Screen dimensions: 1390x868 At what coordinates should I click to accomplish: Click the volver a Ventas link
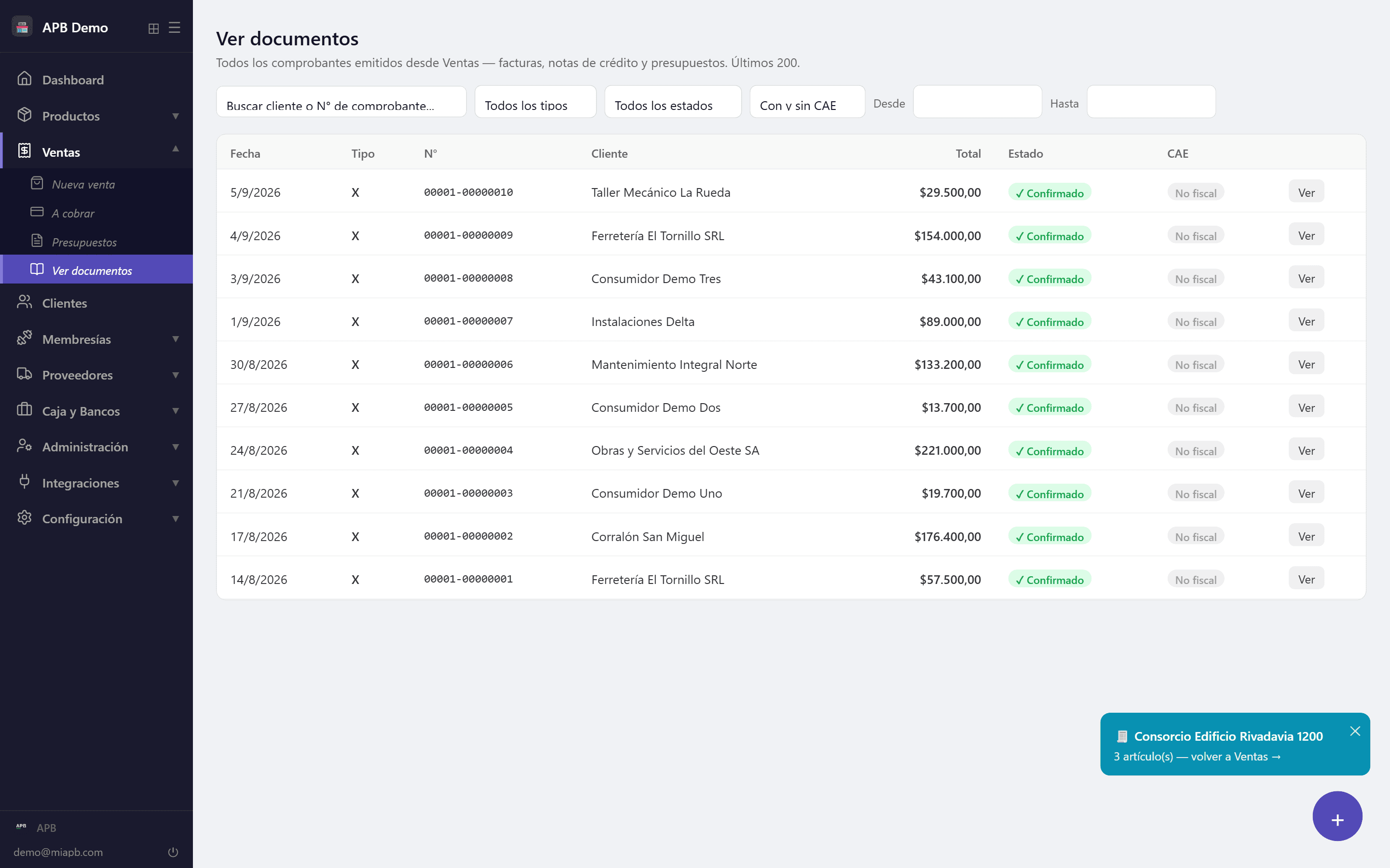(1236, 757)
